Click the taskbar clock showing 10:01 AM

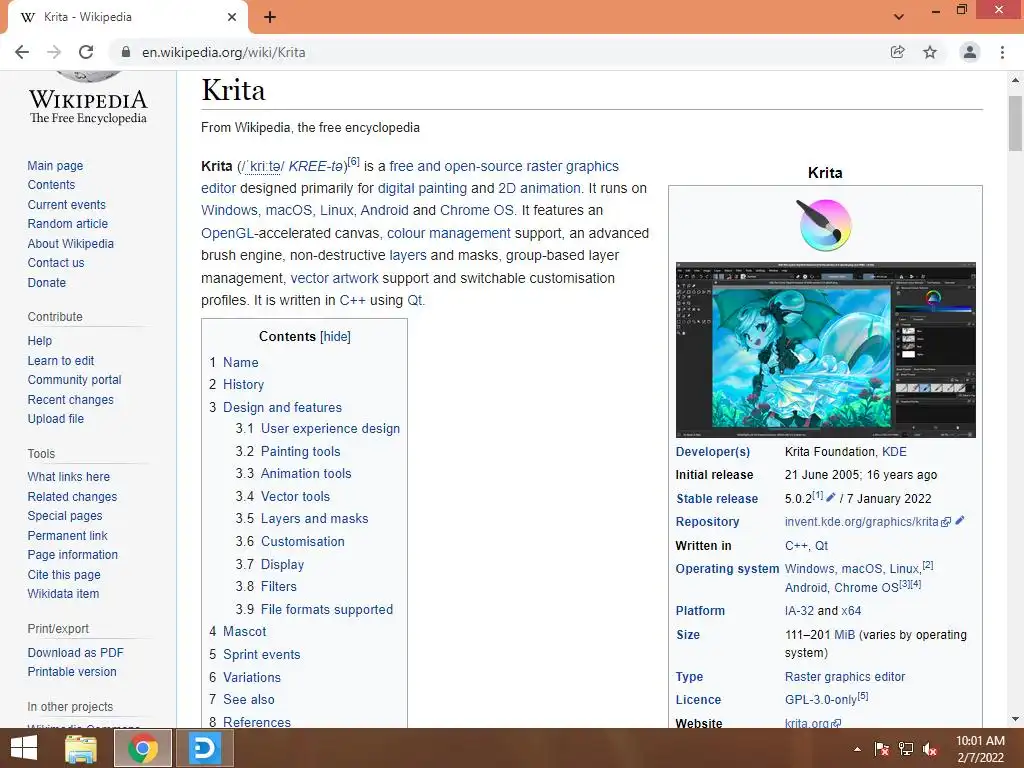click(980, 749)
